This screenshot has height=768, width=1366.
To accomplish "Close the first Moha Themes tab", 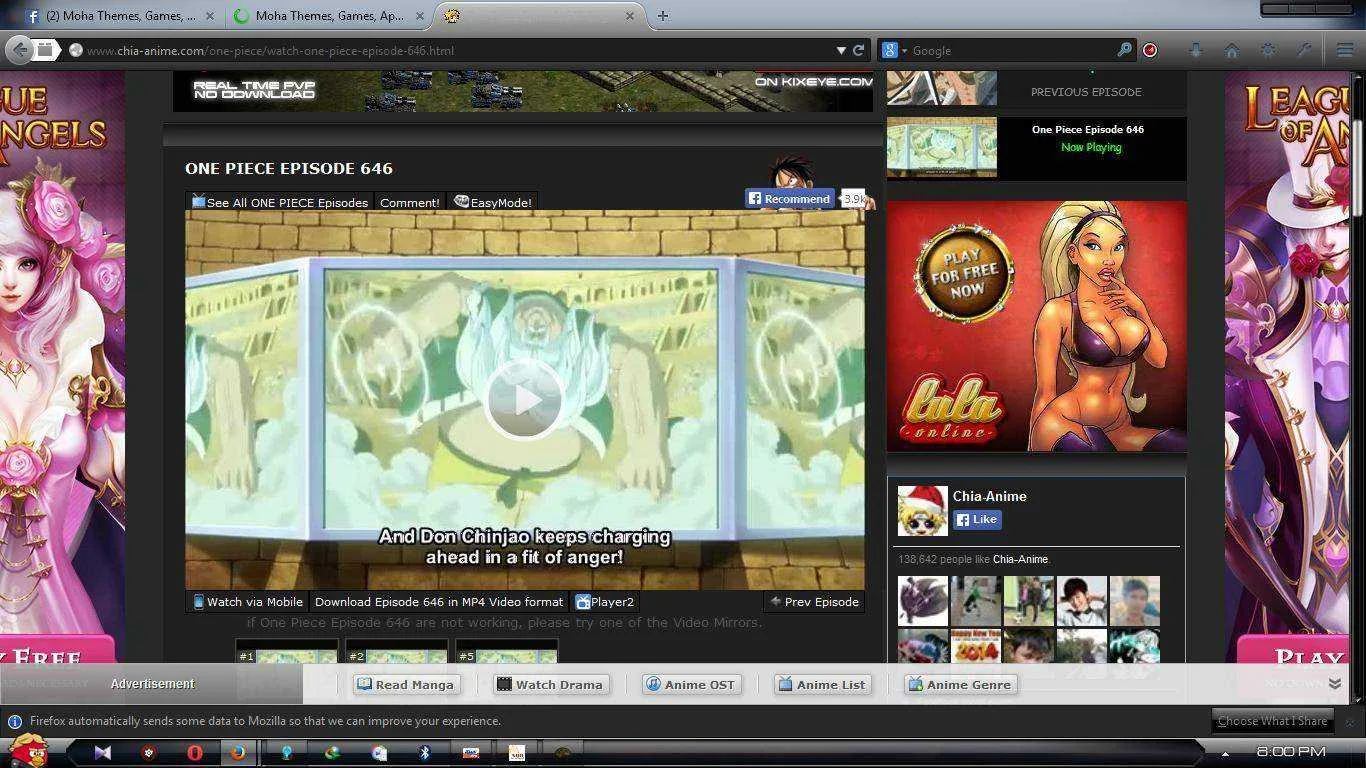I will (209, 16).
